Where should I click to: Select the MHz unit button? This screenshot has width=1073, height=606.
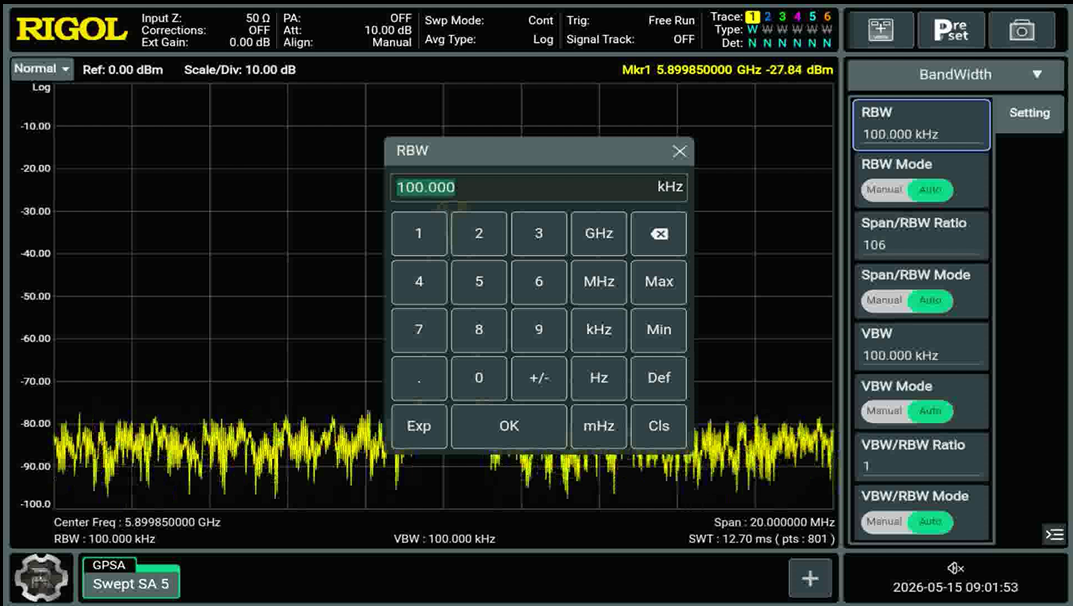tap(599, 282)
